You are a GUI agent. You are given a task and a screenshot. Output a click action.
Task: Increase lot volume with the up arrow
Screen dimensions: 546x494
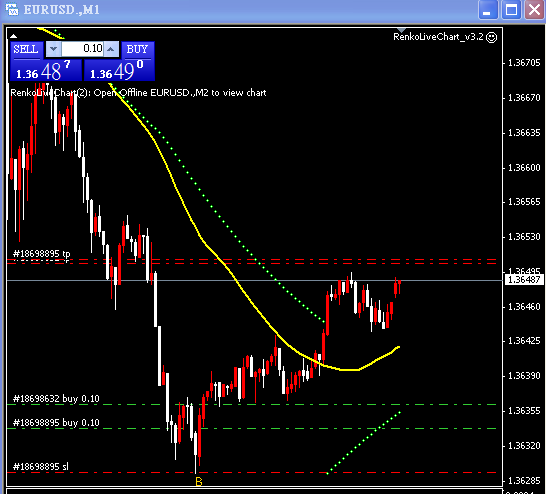(111, 49)
